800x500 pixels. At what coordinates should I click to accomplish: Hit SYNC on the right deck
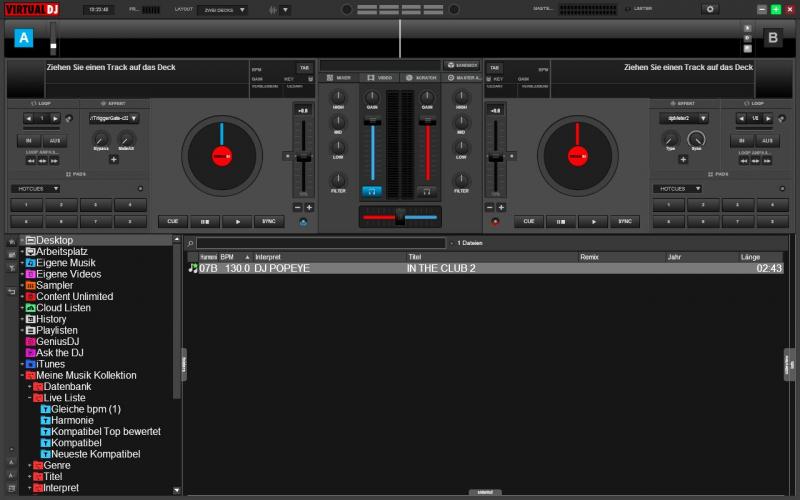tap(625, 221)
